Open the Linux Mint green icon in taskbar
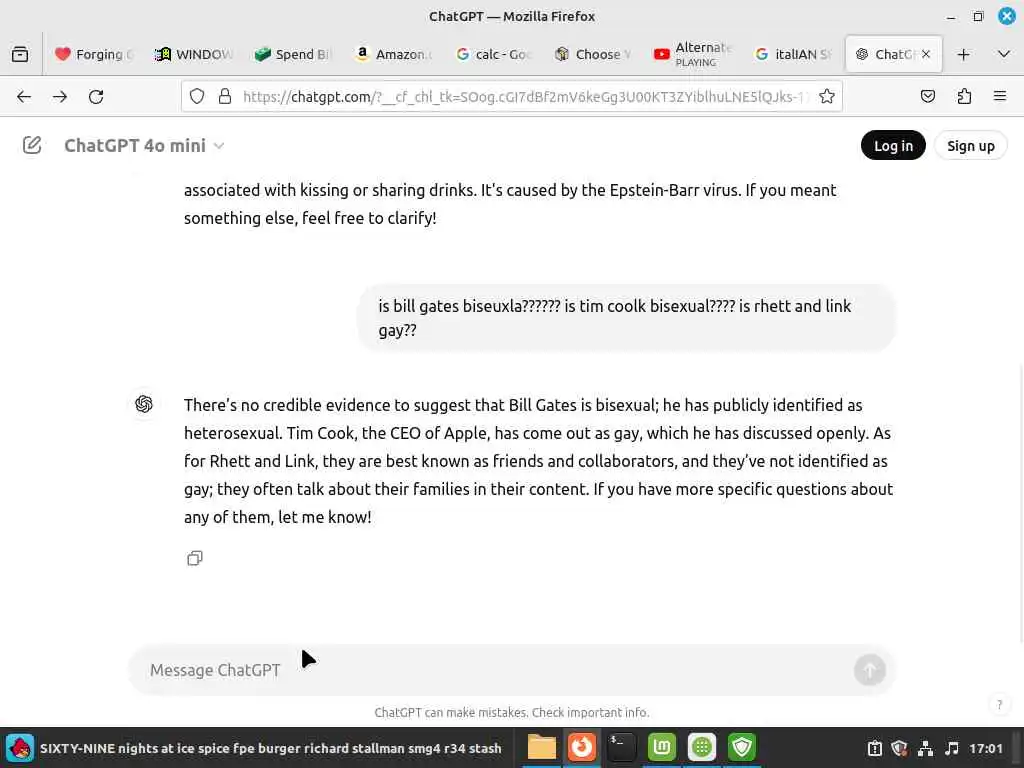The image size is (1024, 768). [662, 748]
